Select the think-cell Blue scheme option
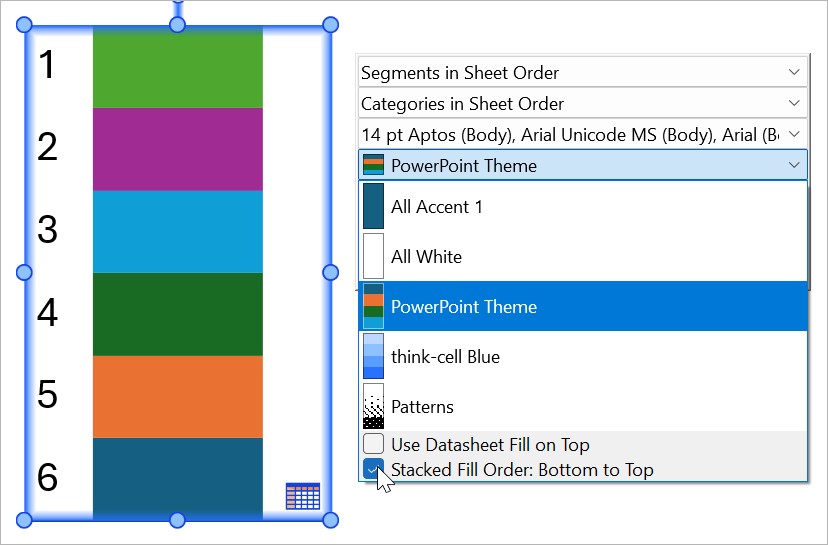828x545 pixels. (445, 357)
